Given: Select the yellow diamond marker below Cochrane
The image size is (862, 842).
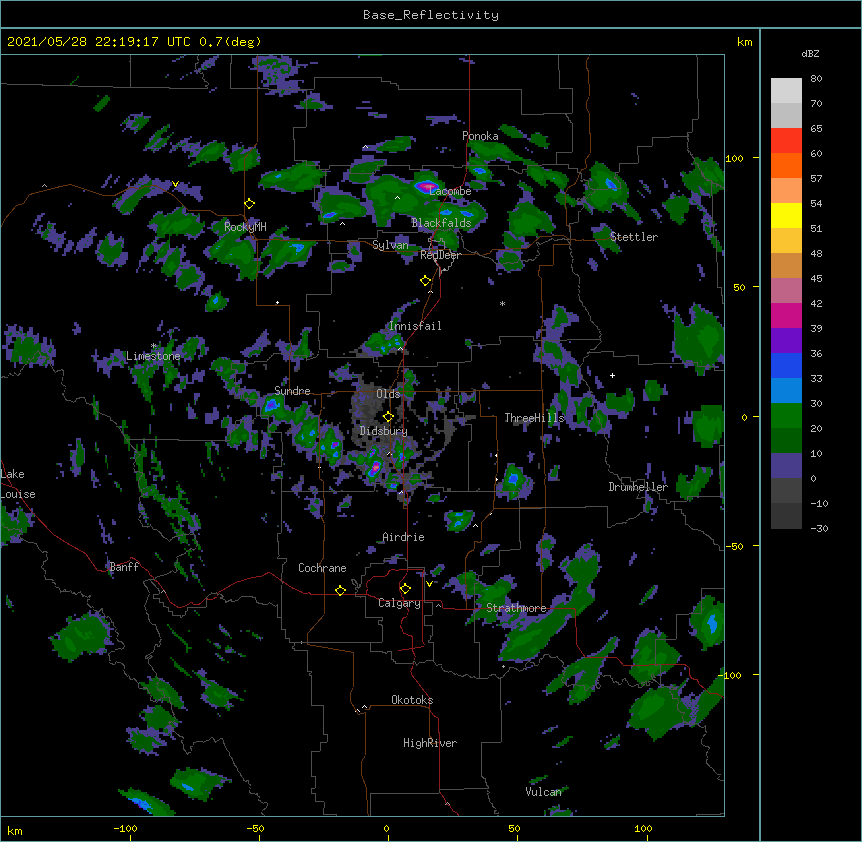Looking at the screenshot, I should pos(340,590).
